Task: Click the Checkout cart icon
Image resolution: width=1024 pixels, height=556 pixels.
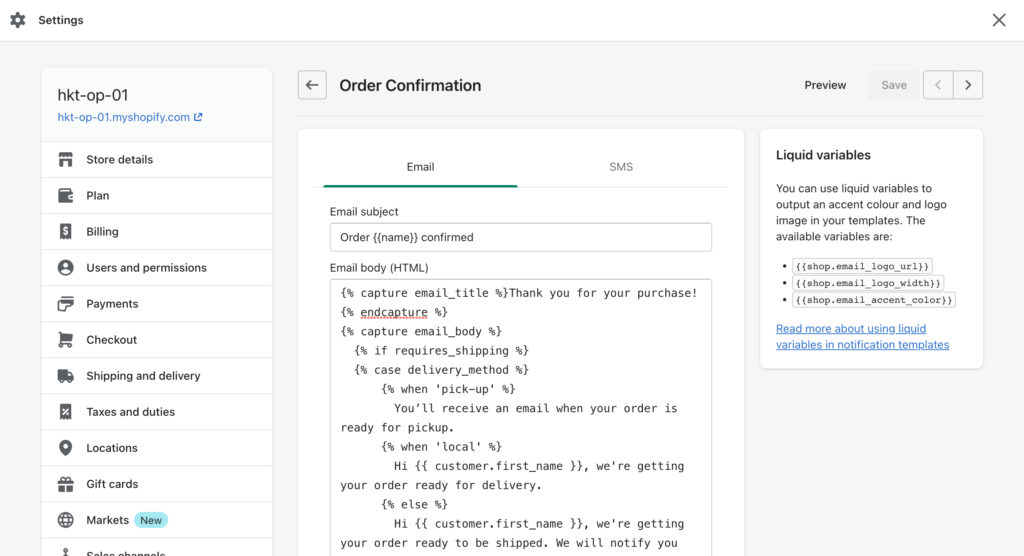Action: [x=65, y=340]
